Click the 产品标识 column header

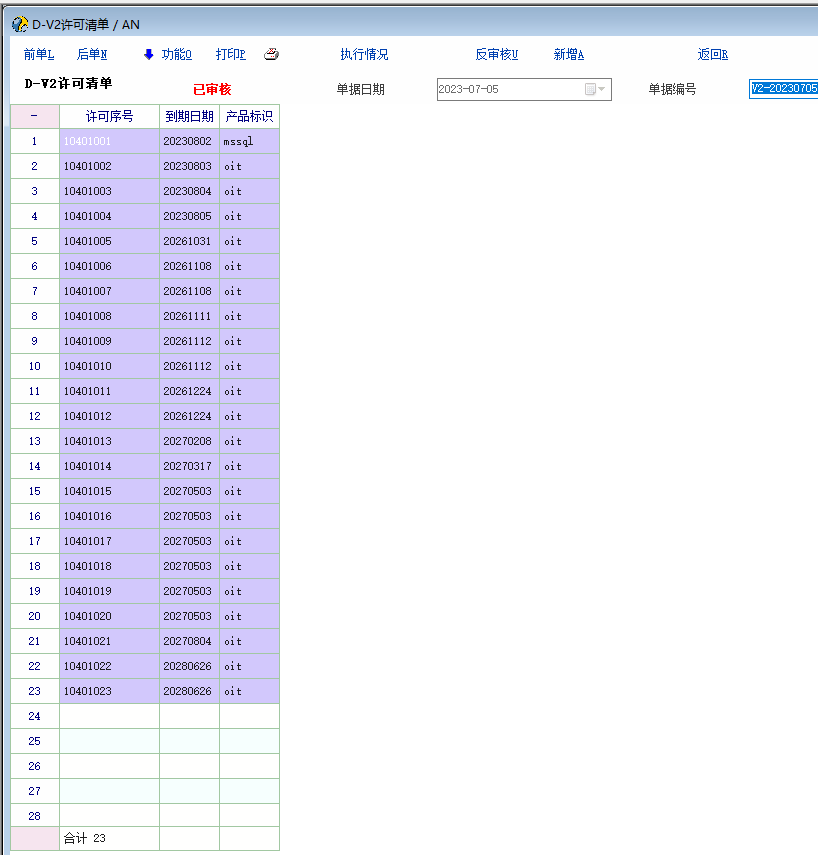249,117
